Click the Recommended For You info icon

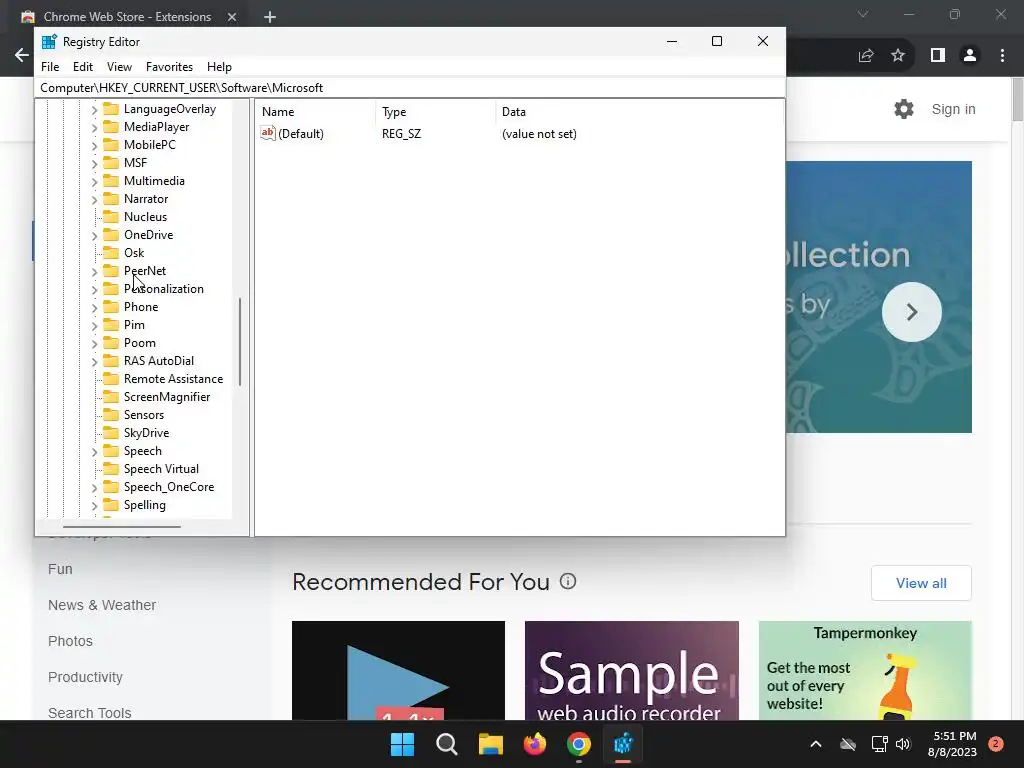click(x=568, y=581)
